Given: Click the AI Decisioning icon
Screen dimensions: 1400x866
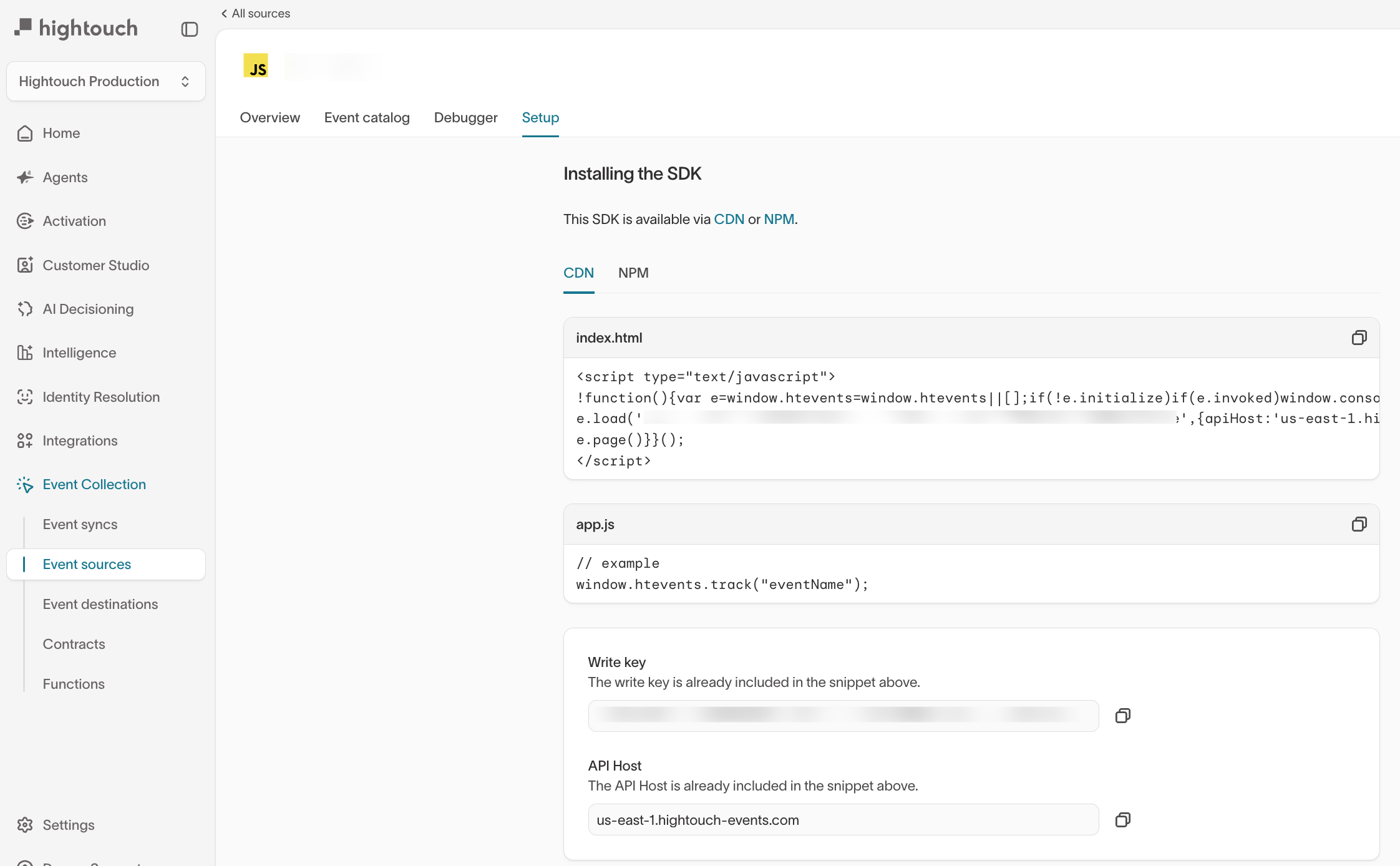Looking at the screenshot, I should pyautogui.click(x=25, y=309).
